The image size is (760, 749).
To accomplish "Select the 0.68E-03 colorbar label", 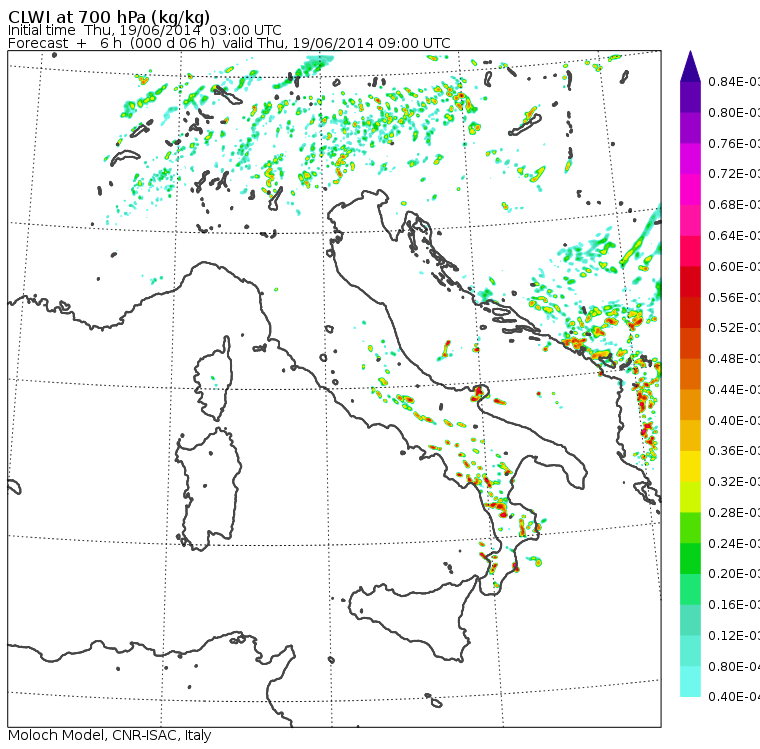I will [733, 205].
